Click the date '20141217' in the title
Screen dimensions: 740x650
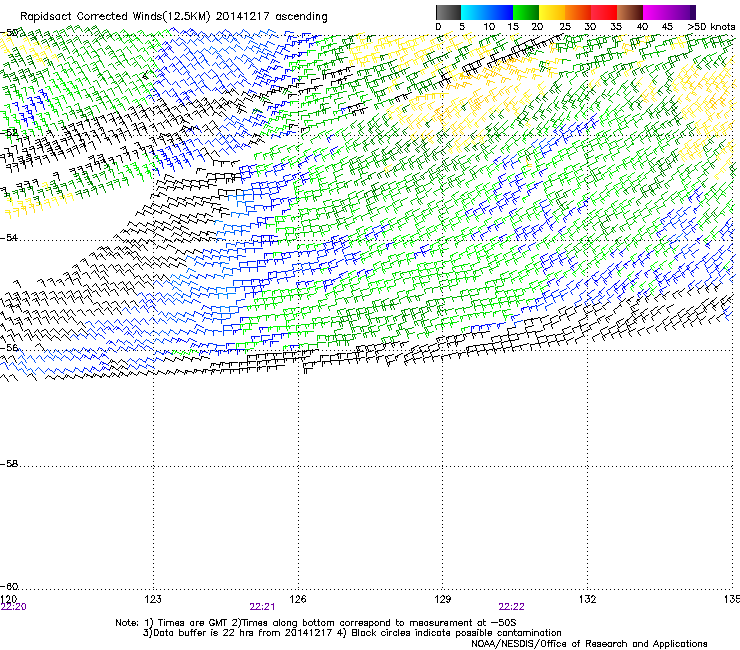pos(243,17)
